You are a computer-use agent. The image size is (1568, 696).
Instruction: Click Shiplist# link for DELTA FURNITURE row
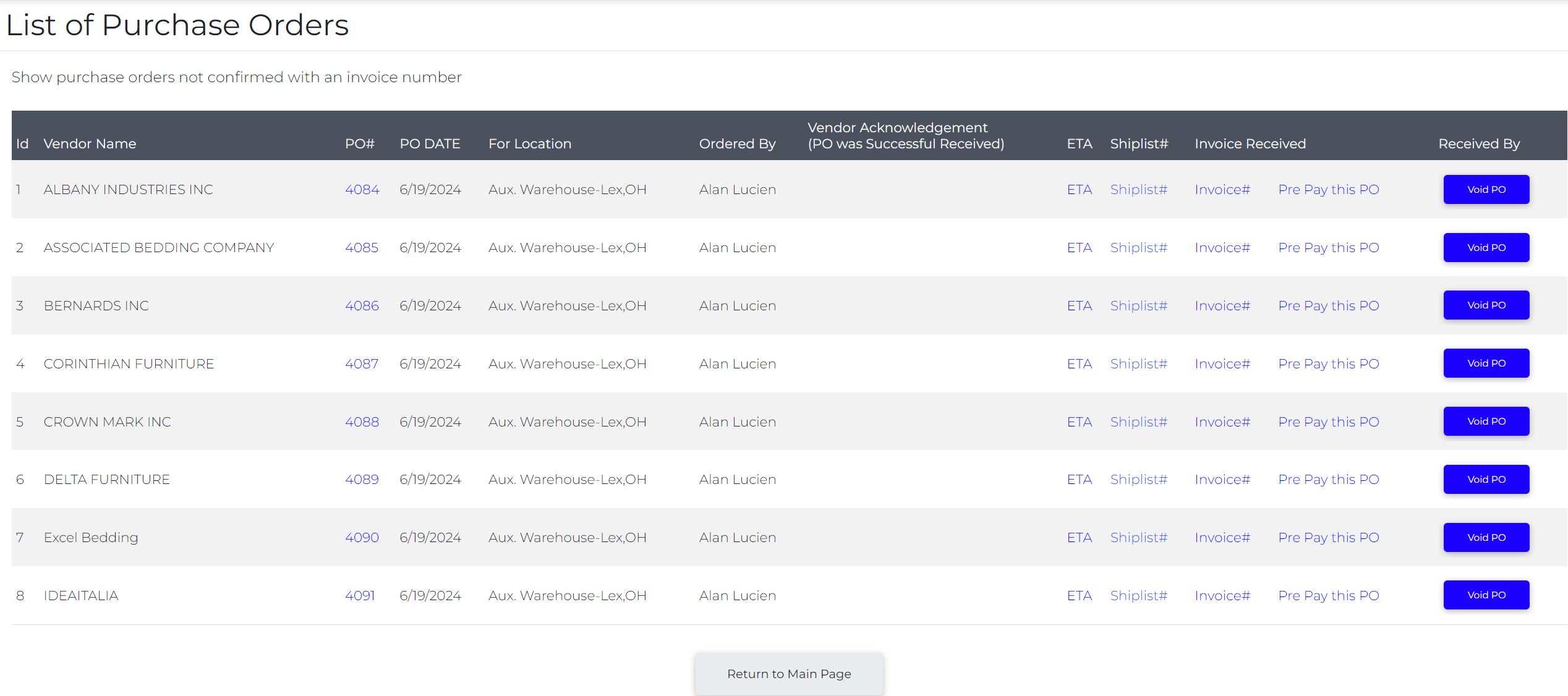[1139, 480]
